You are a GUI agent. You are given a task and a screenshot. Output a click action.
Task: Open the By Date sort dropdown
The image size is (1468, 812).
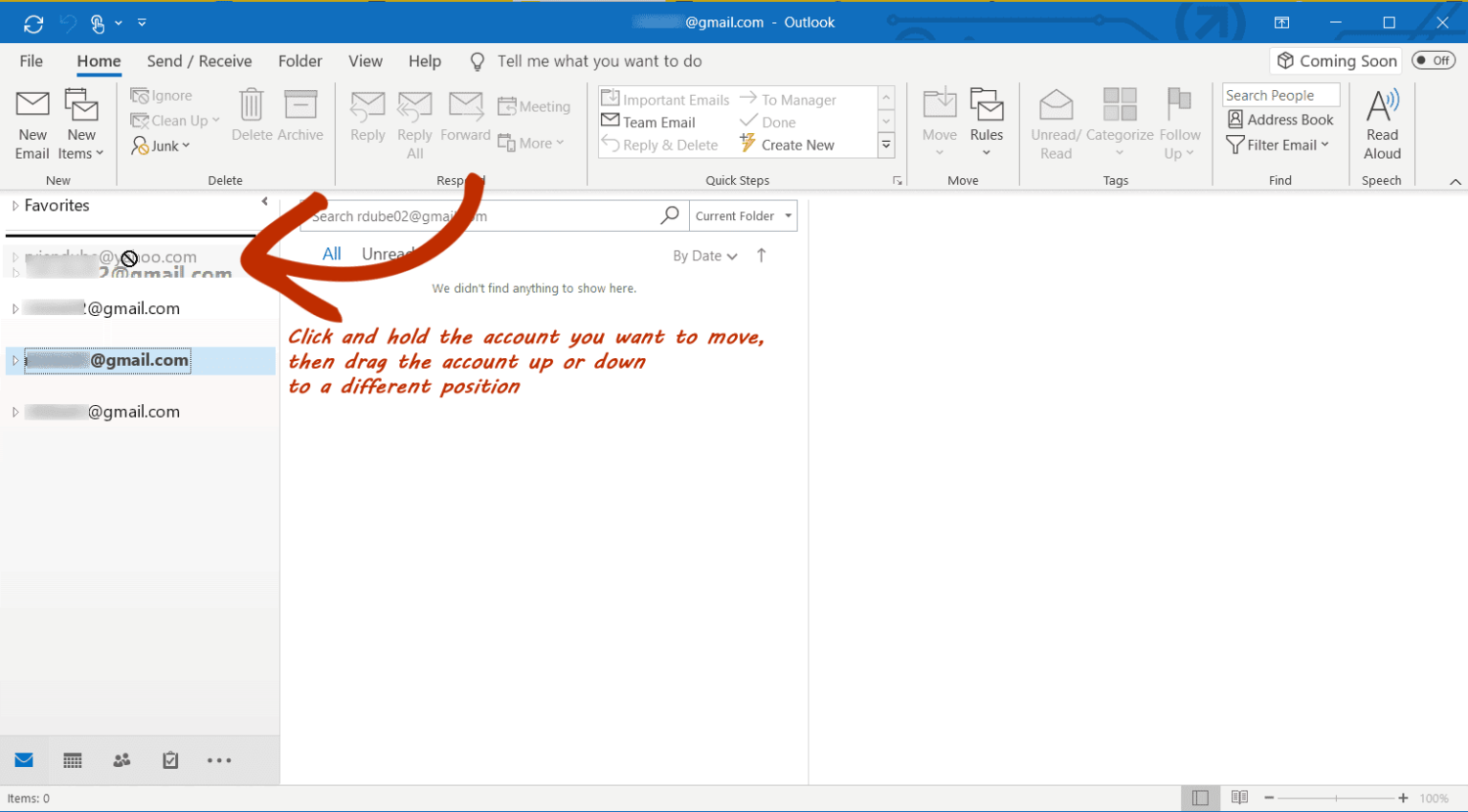(705, 256)
